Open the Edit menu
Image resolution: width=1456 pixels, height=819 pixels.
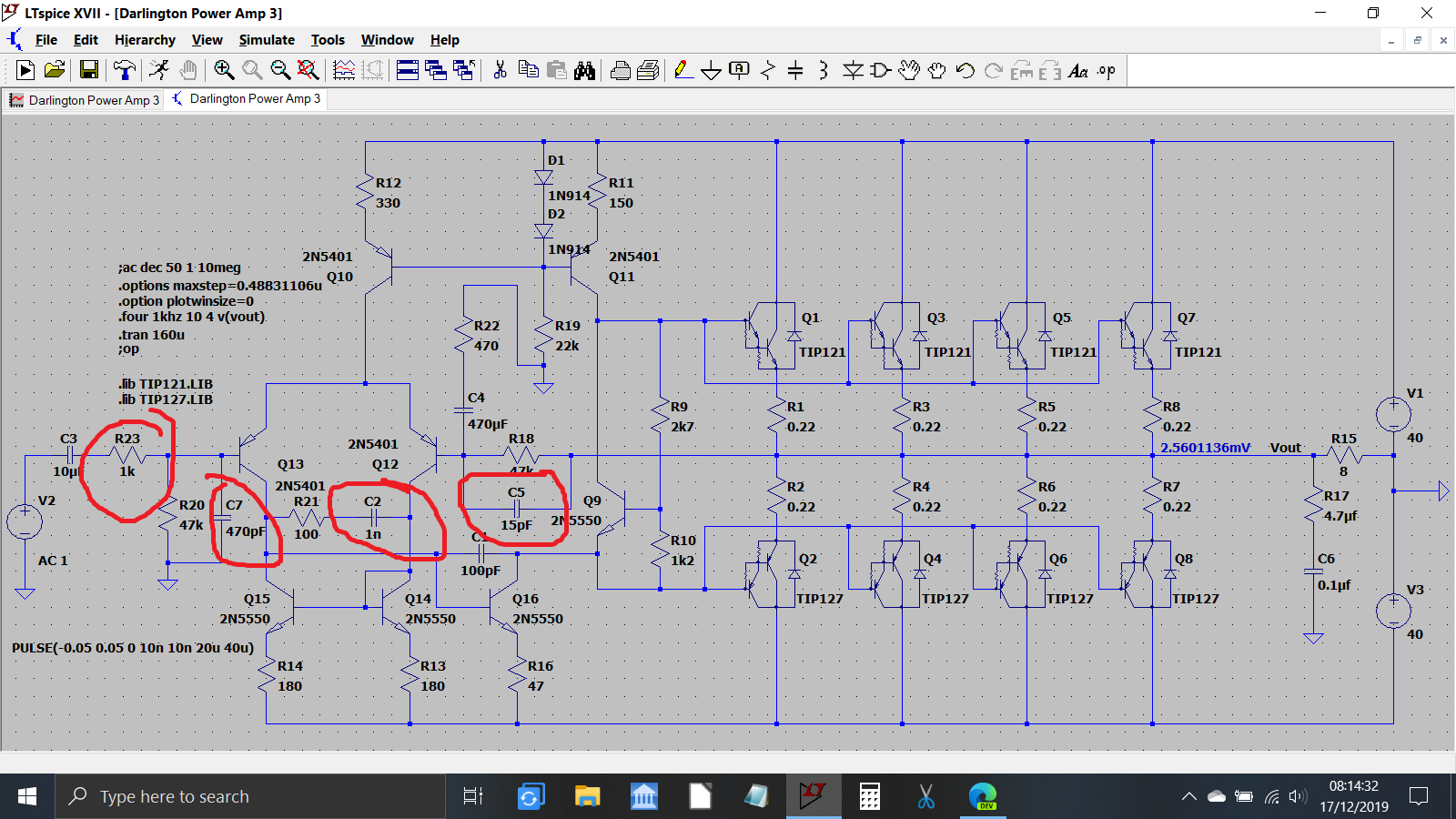86,40
